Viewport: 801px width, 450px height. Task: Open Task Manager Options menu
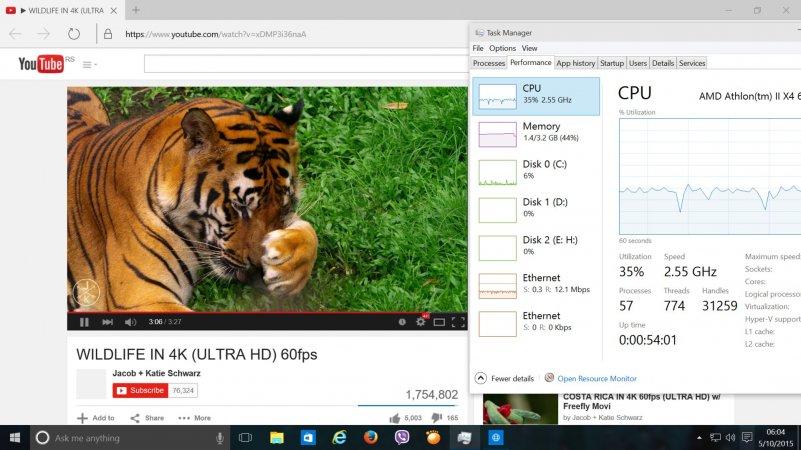click(502, 48)
